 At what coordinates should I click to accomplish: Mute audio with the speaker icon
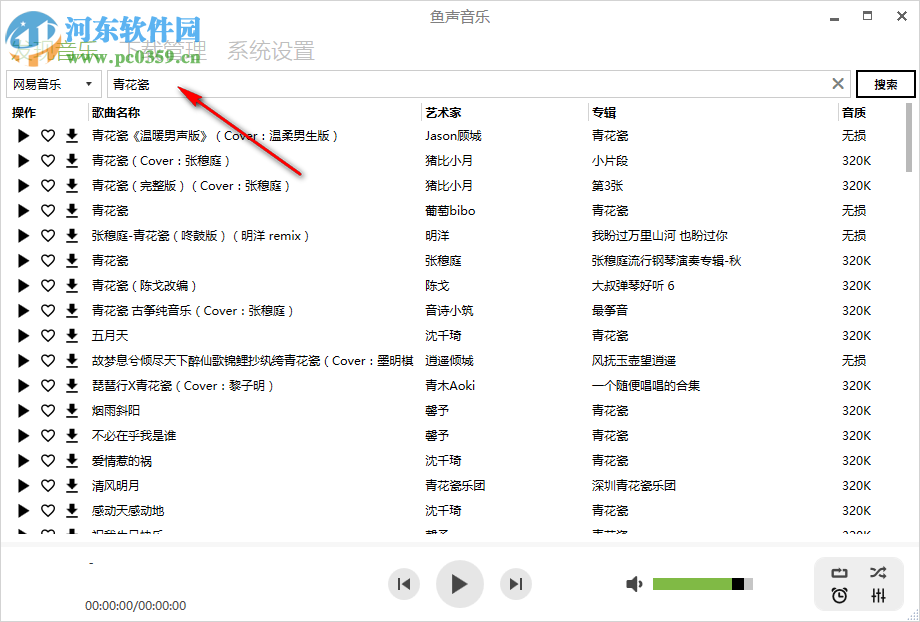pos(633,583)
